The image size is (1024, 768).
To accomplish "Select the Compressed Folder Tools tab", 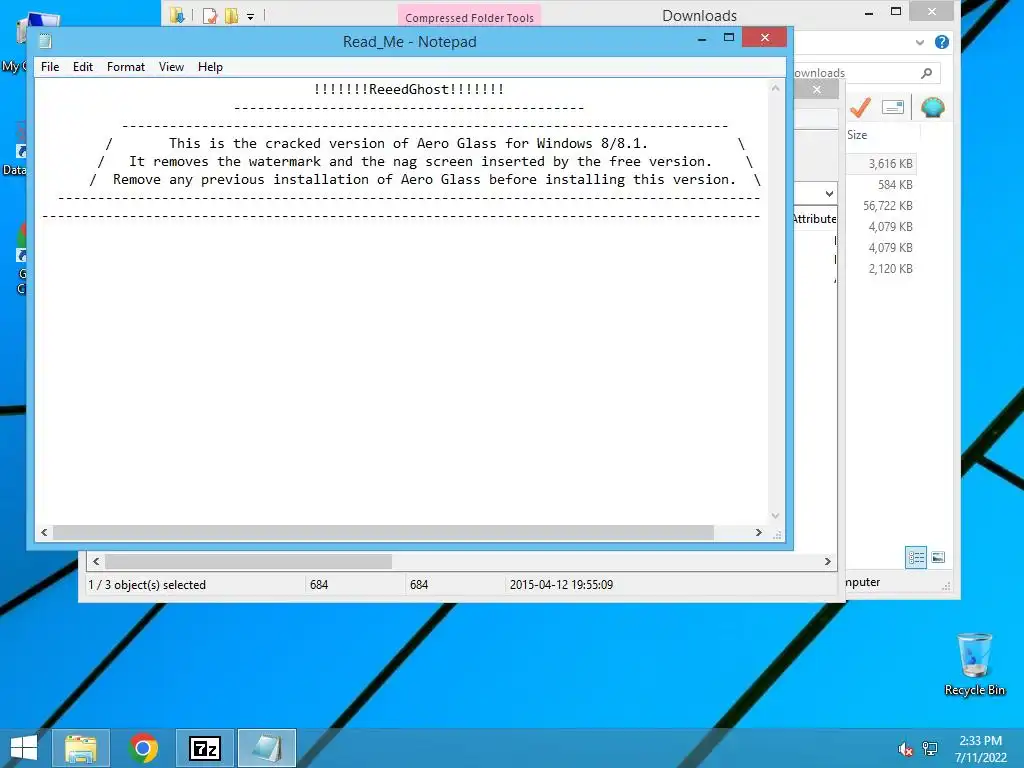I will click(469, 17).
